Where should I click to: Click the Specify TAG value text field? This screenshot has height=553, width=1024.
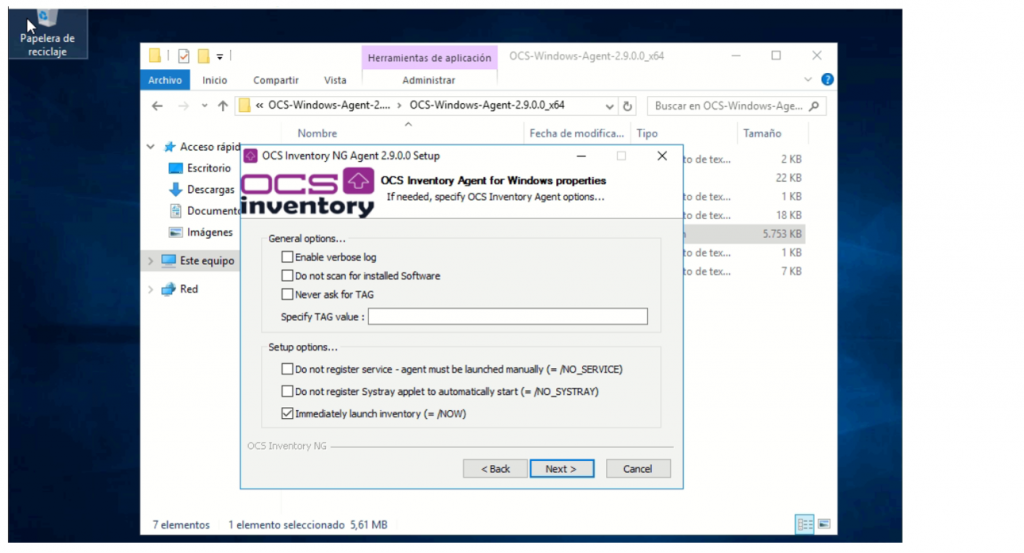pyautogui.click(x=507, y=317)
